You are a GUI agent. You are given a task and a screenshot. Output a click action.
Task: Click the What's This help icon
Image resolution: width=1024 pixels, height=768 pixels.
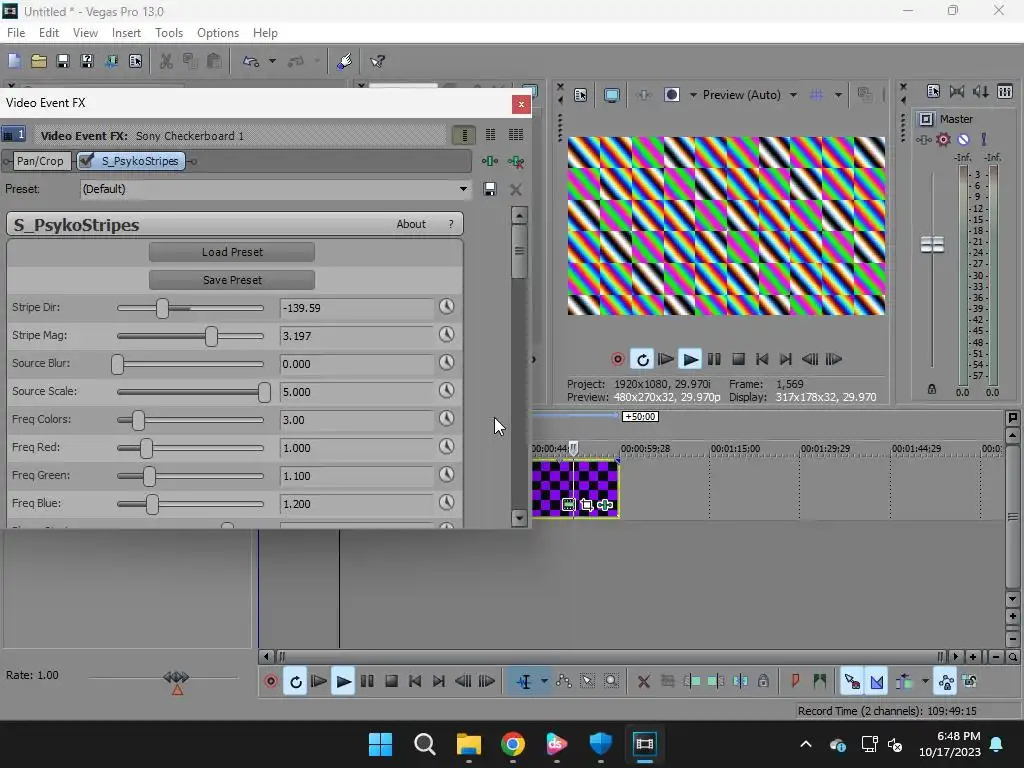377,61
